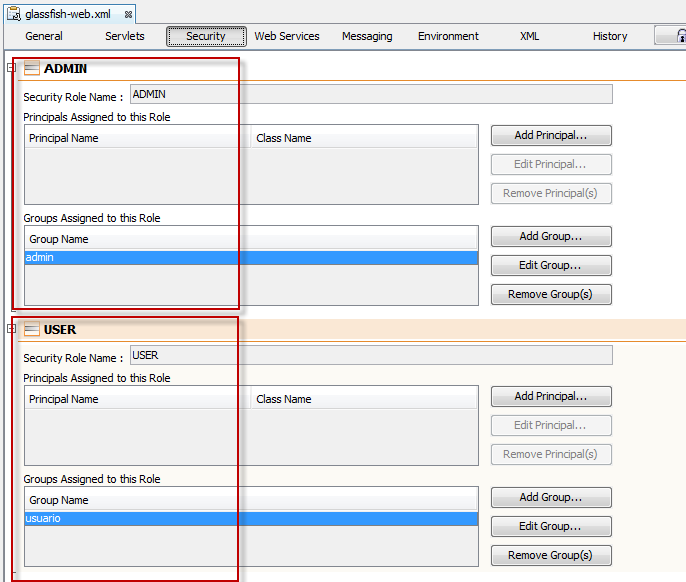Click Edit Principal in the ADMIN section
The width and height of the screenshot is (686, 582).
click(x=551, y=164)
